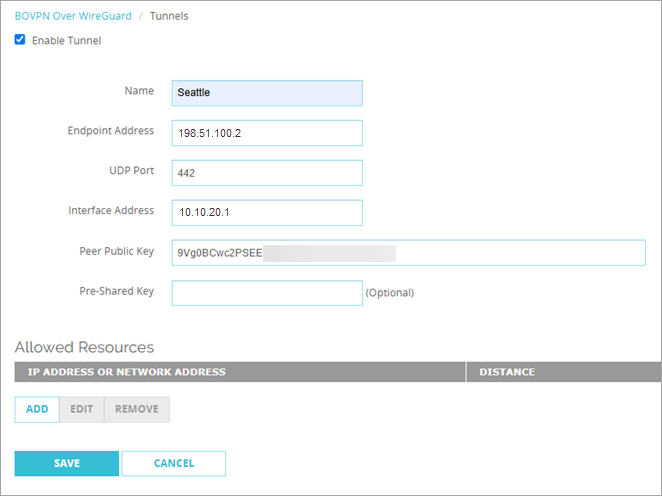Click the Peer Public Key label
The height and width of the screenshot is (496, 662).
click(x=117, y=251)
